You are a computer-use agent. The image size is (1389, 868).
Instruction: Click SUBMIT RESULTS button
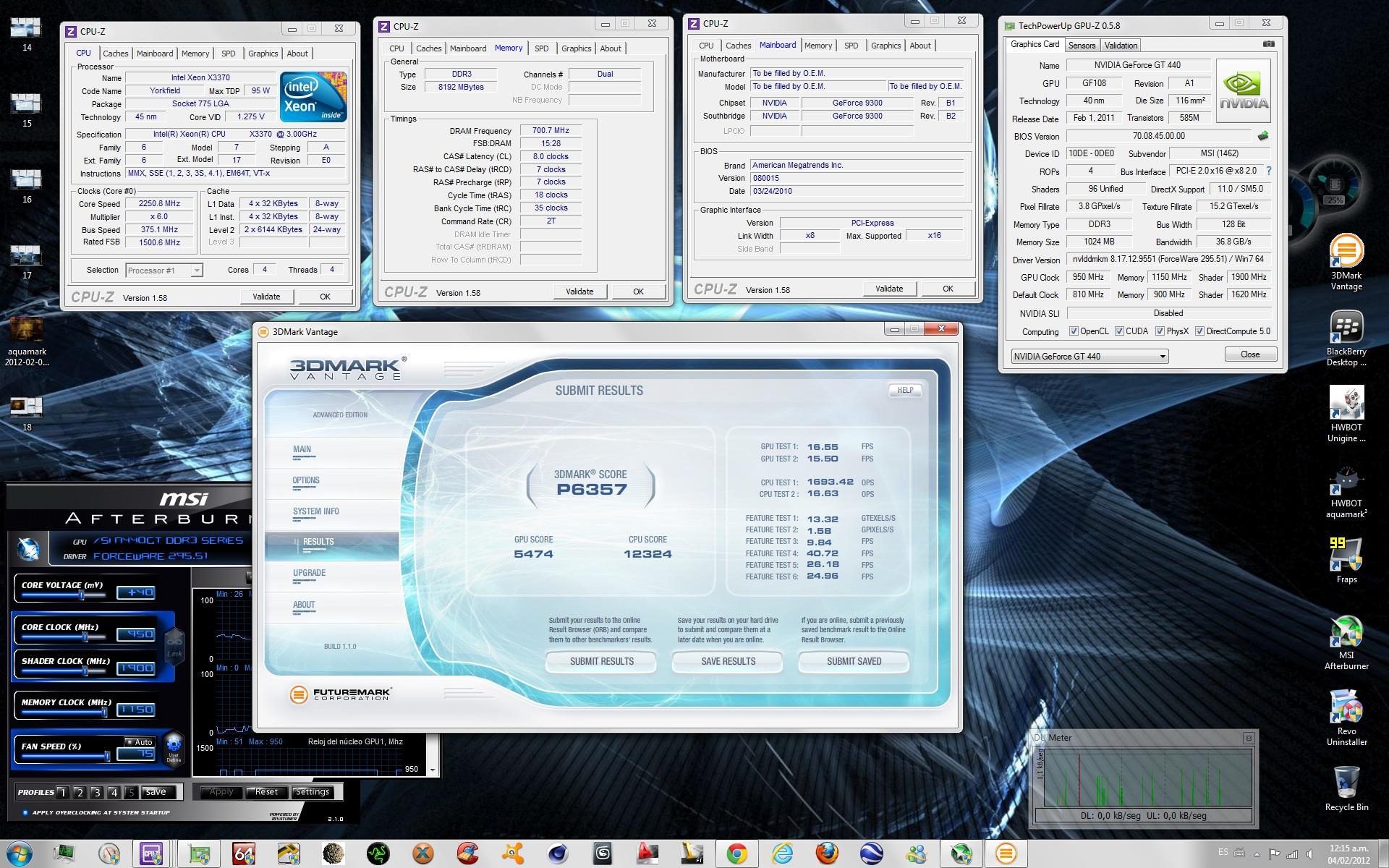pyautogui.click(x=601, y=661)
